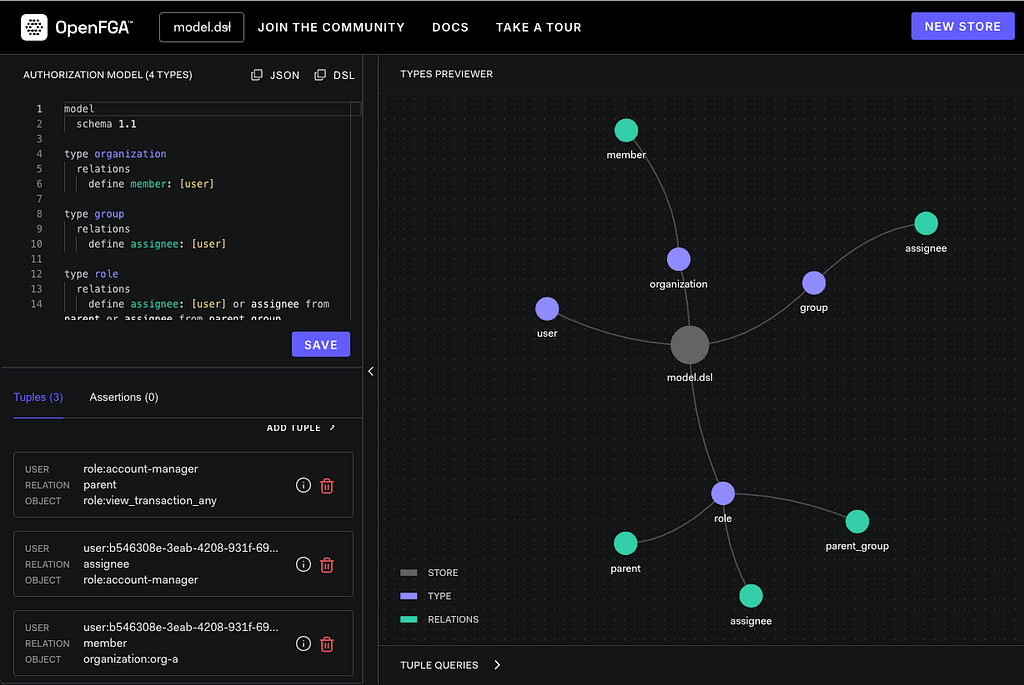Open the model.dsl store selector

tap(202, 27)
